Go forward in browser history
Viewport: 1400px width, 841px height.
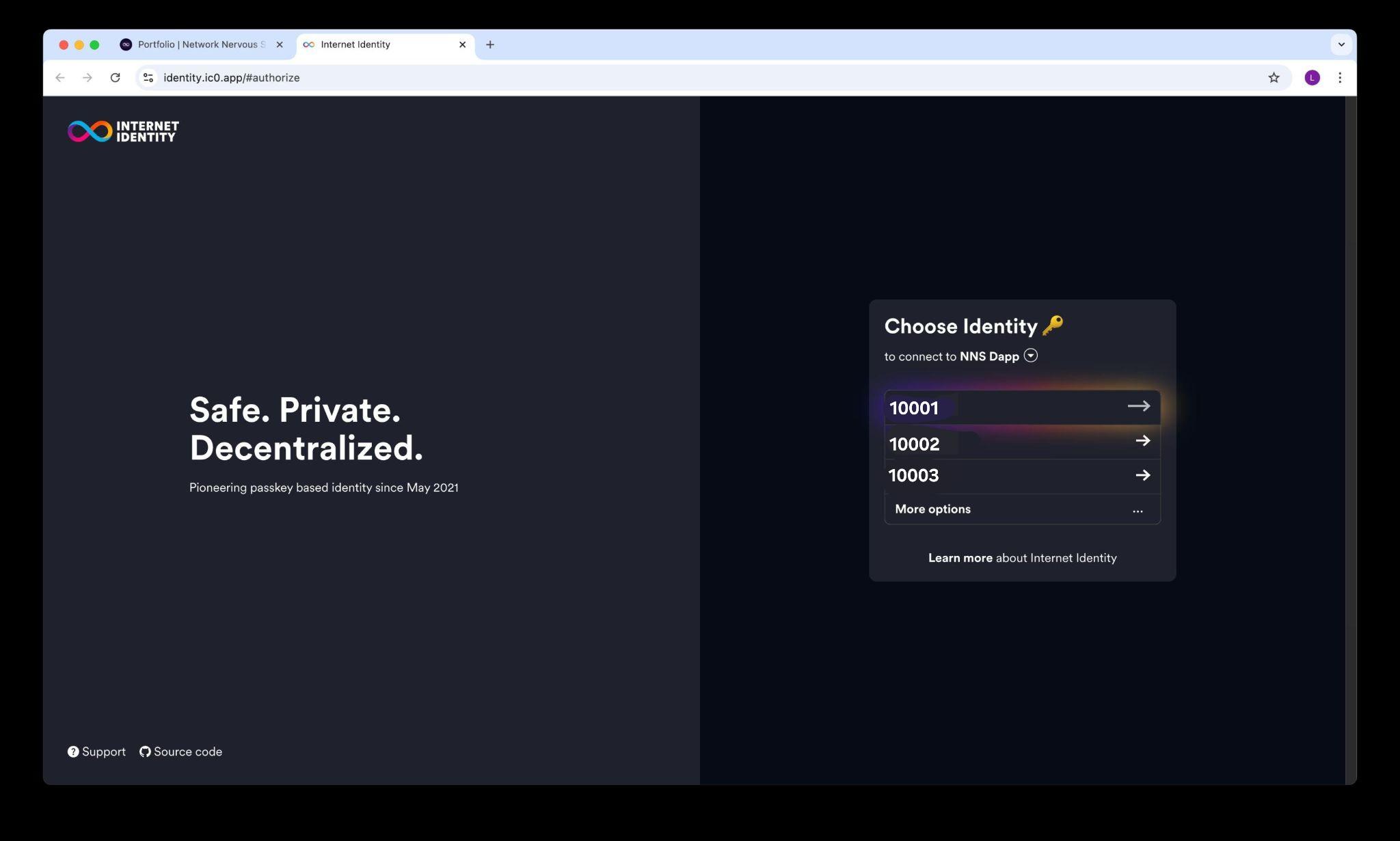point(87,77)
